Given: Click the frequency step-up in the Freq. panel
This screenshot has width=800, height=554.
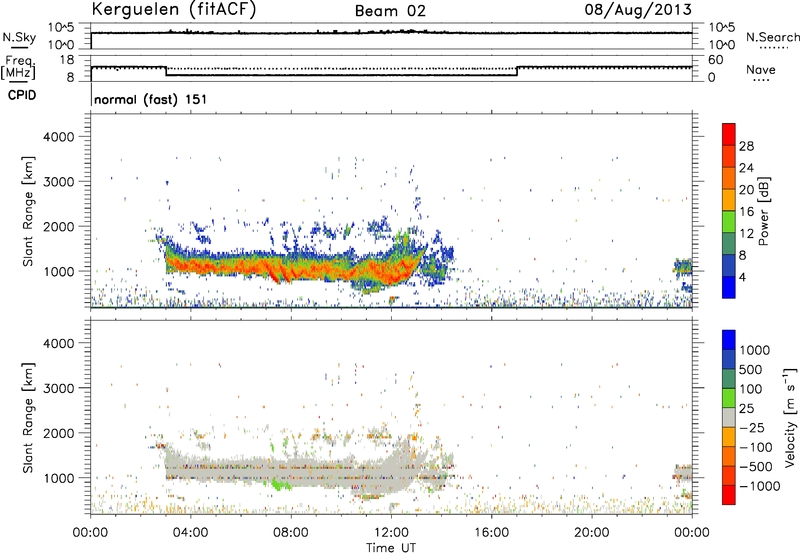Looking at the screenshot, I should coord(517,71).
